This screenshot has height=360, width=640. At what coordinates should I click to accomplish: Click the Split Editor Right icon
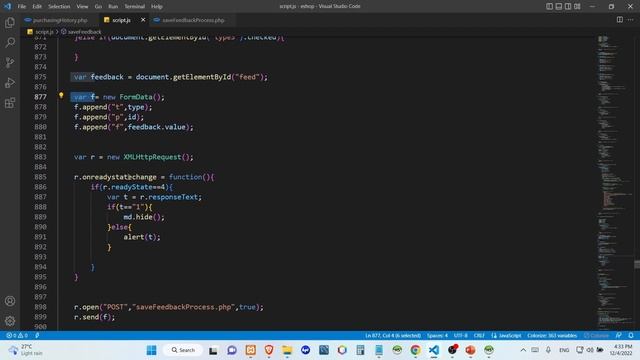tap(620, 20)
